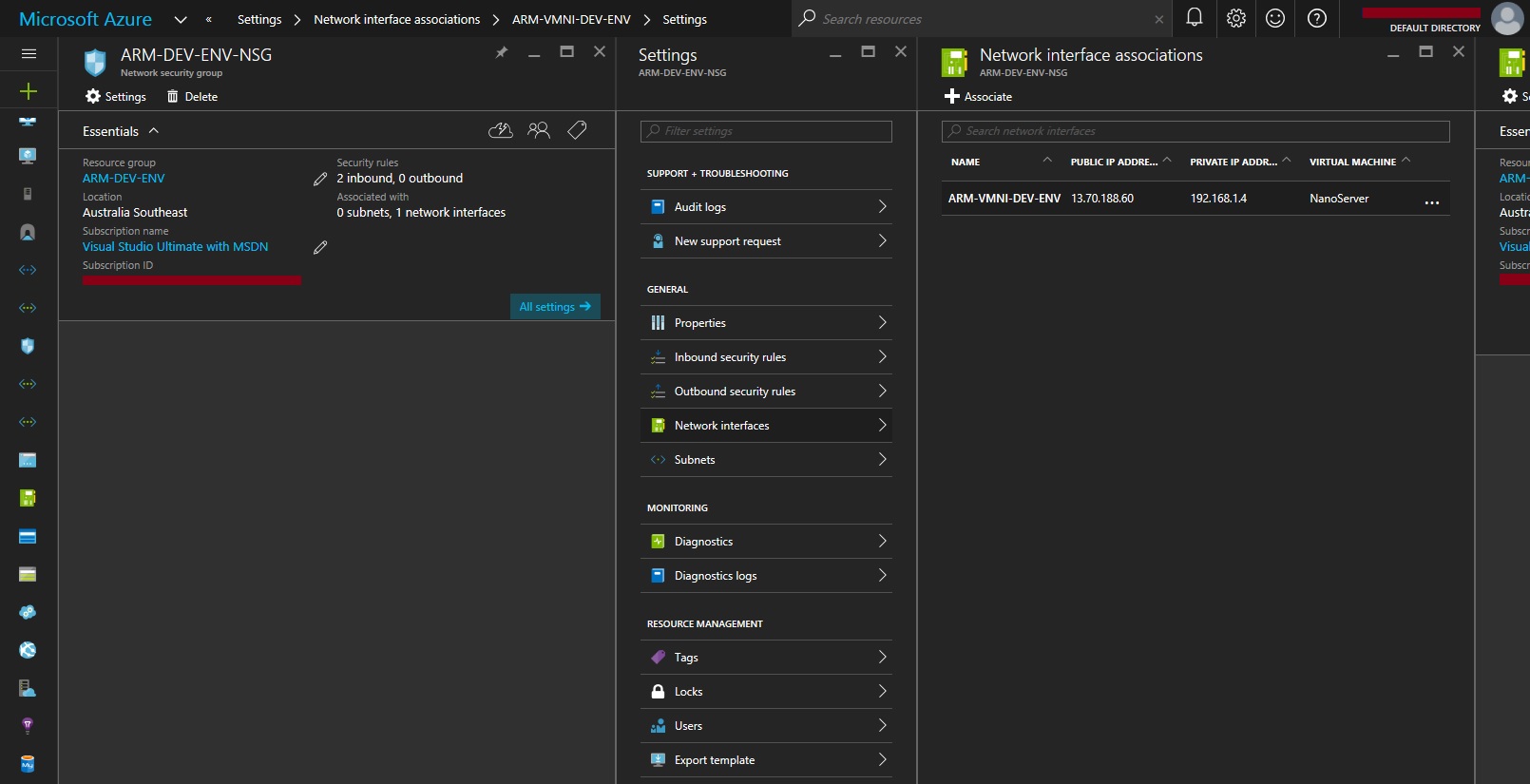Open the notifications bell
1530x784 pixels.
click(x=1195, y=18)
